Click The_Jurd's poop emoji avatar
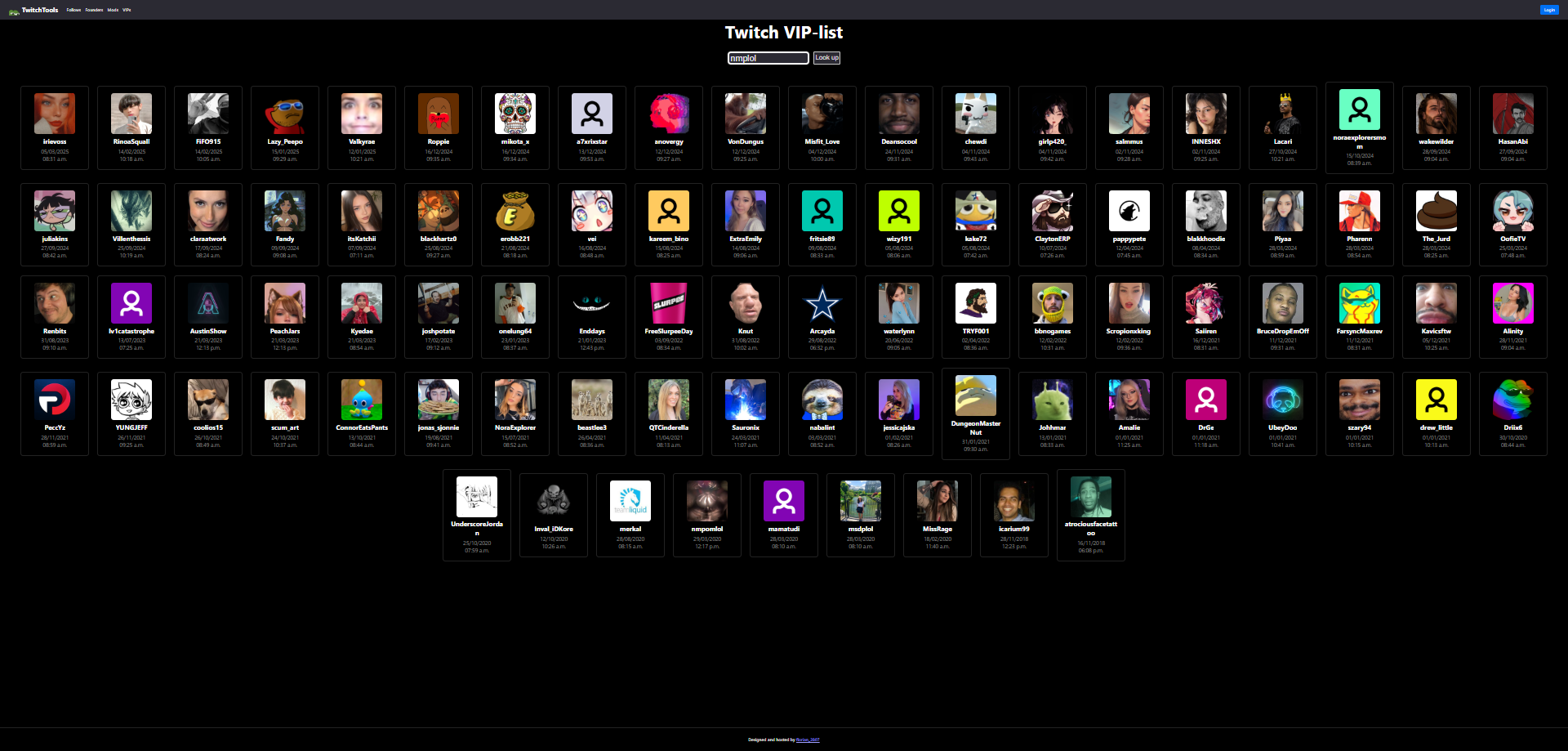 pyautogui.click(x=1437, y=211)
